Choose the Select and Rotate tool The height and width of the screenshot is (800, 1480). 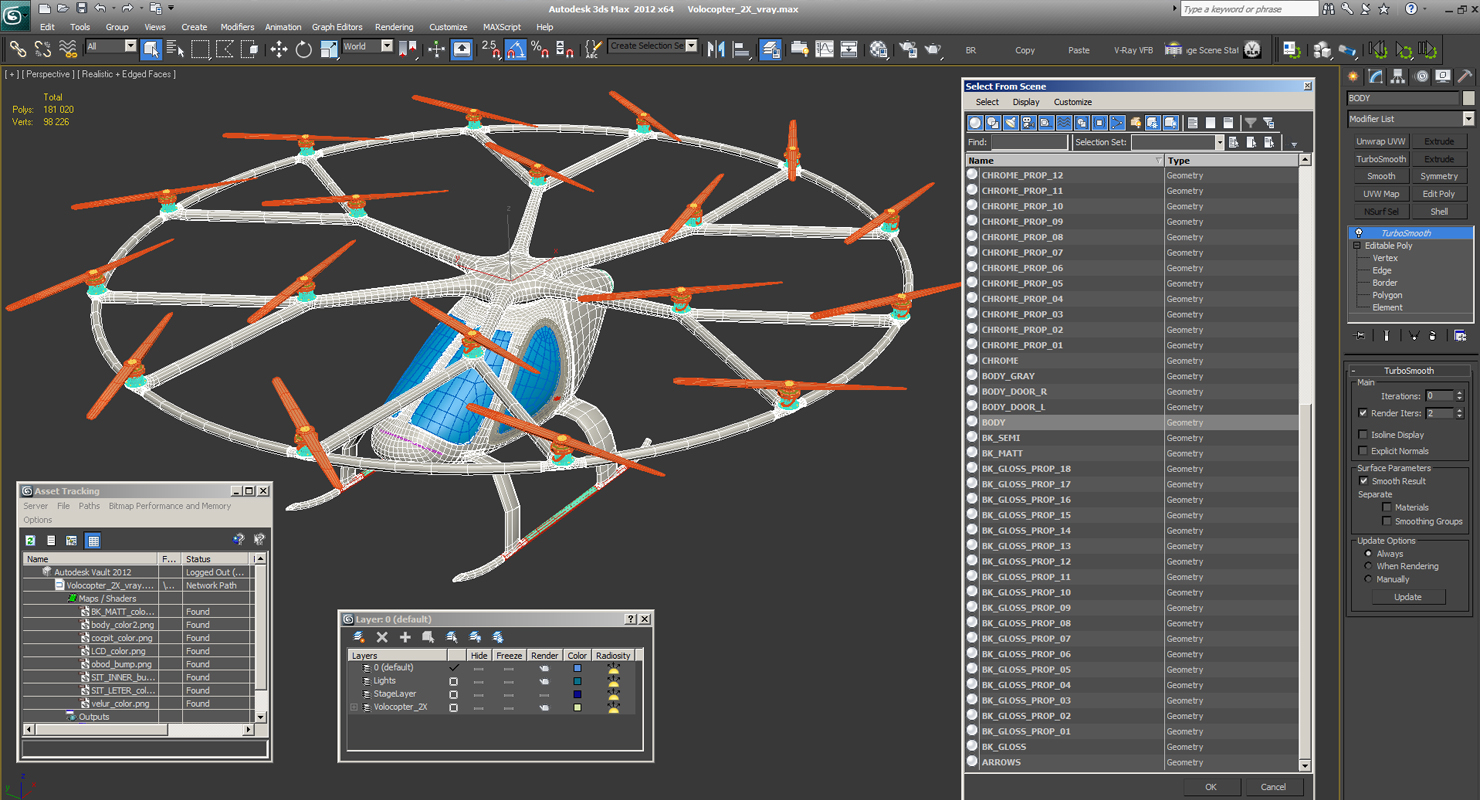pyautogui.click(x=303, y=49)
